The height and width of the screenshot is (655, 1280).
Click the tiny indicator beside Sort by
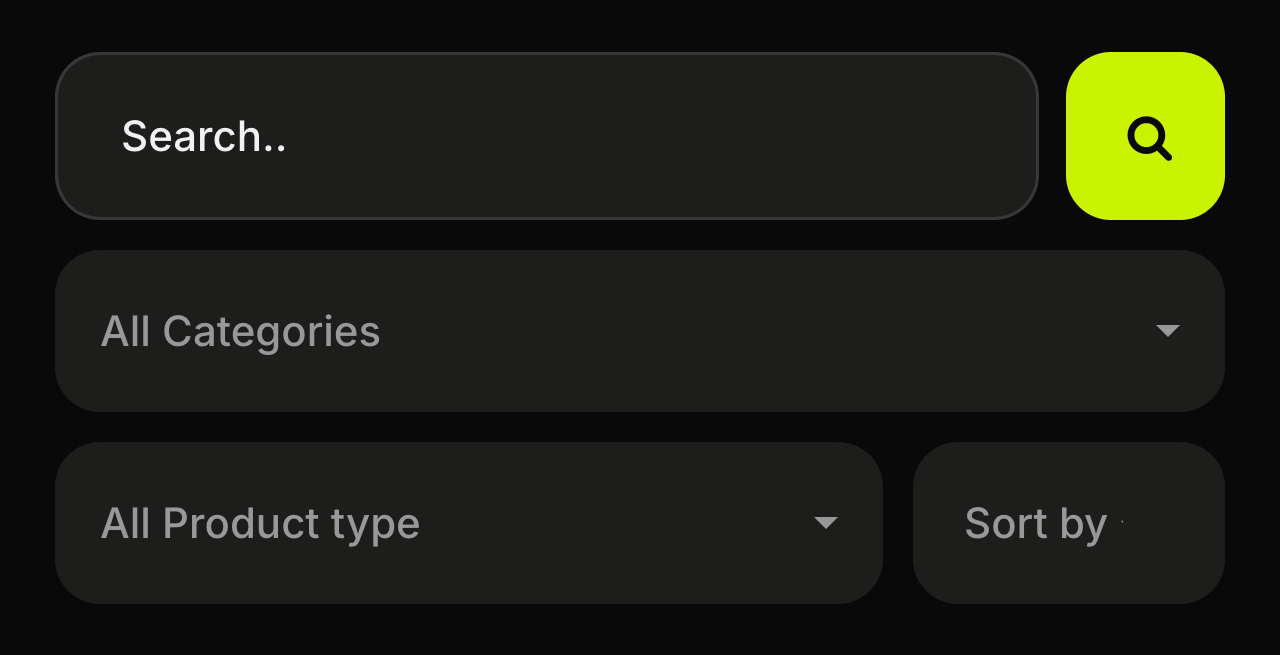point(1122,522)
